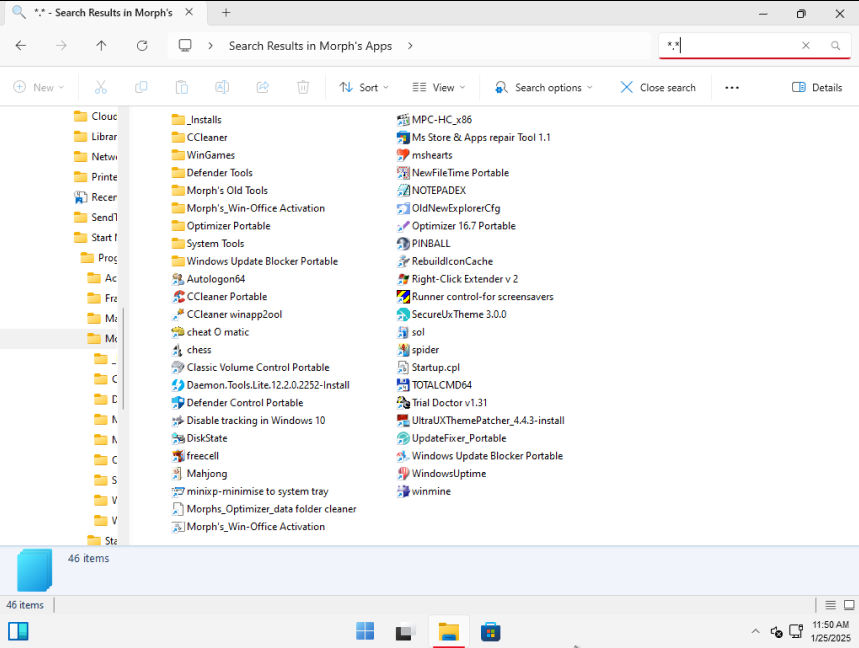Select the NOTEPADEX shortcut icon
Viewport: 859px width, 648px height.
point(403,191)
